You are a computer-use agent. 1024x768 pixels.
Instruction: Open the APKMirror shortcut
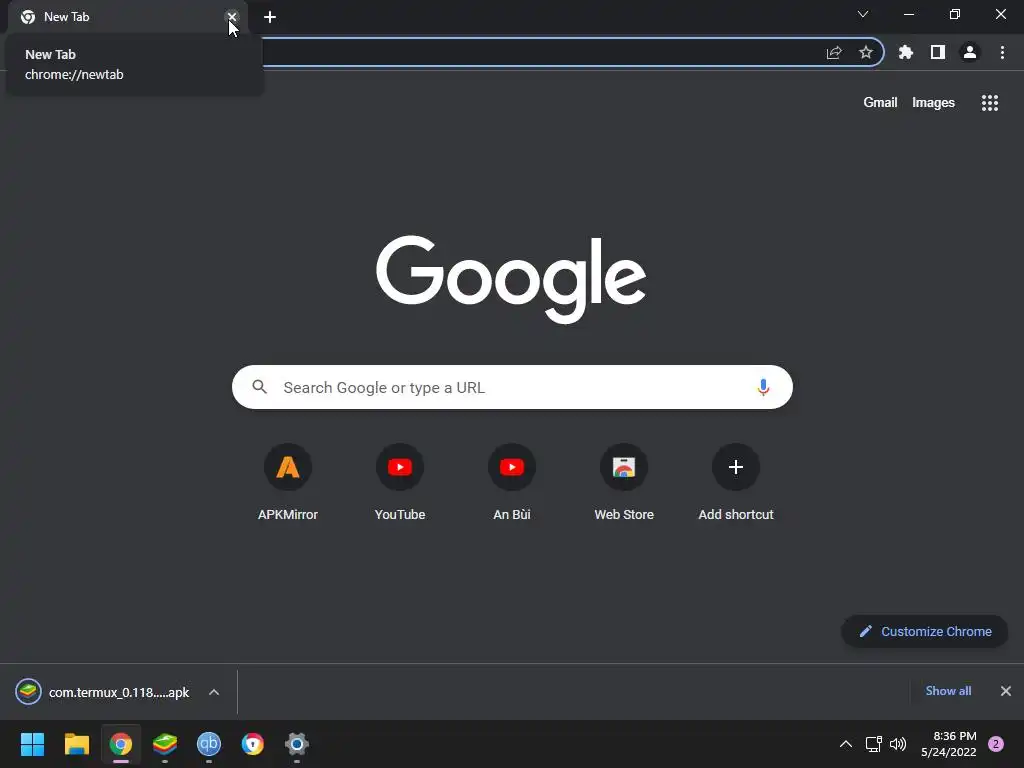[x=287, y=483]
